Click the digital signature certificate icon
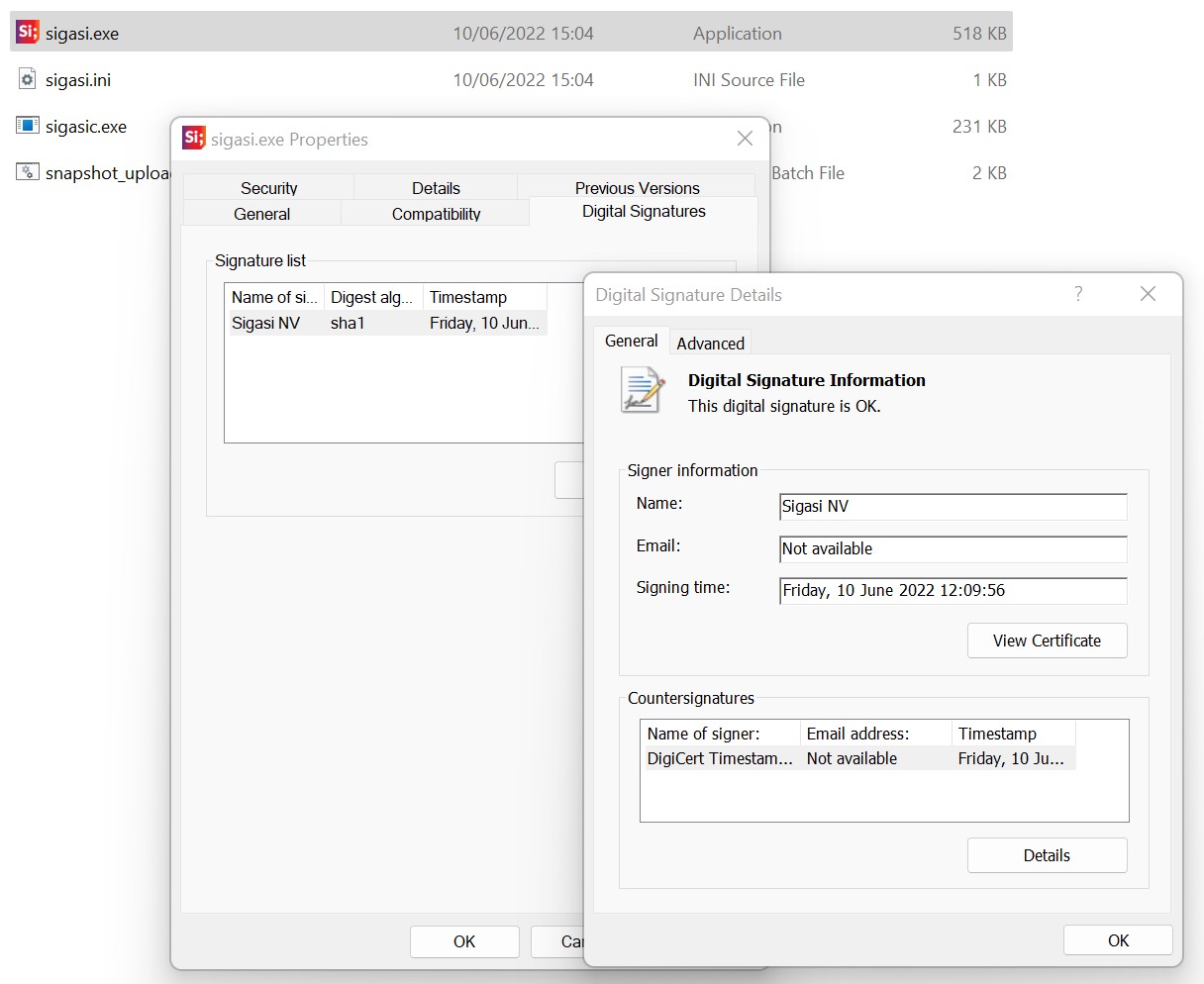 click(642, 389)
